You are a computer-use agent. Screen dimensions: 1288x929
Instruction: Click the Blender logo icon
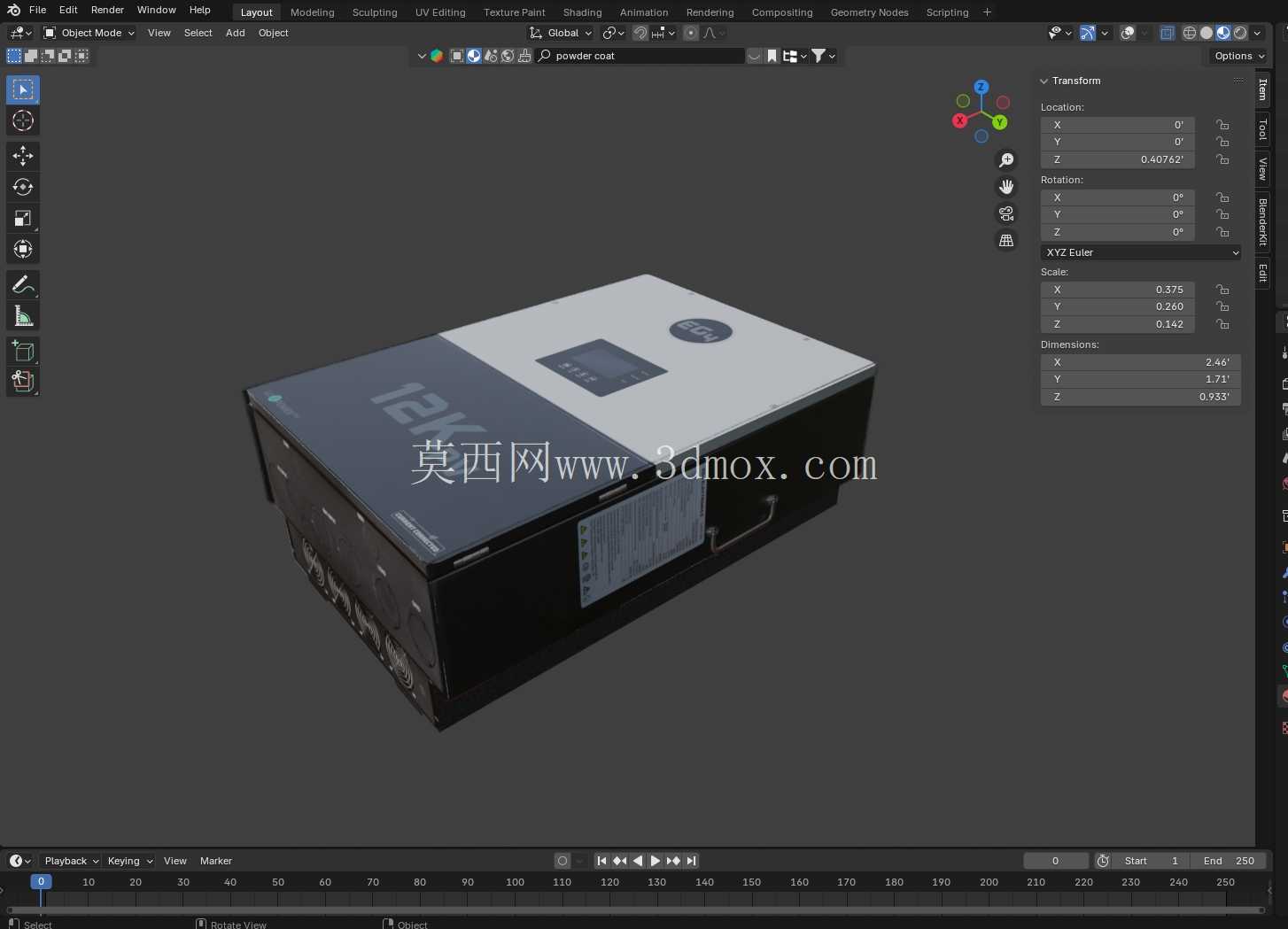[x=13, y=10]
